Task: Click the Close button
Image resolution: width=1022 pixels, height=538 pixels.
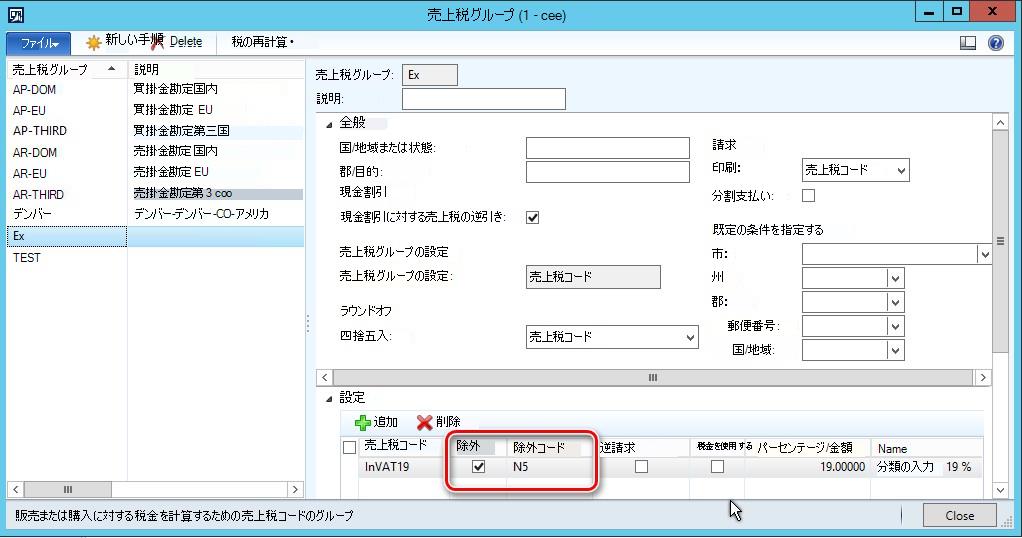Action: coord(959,515)
